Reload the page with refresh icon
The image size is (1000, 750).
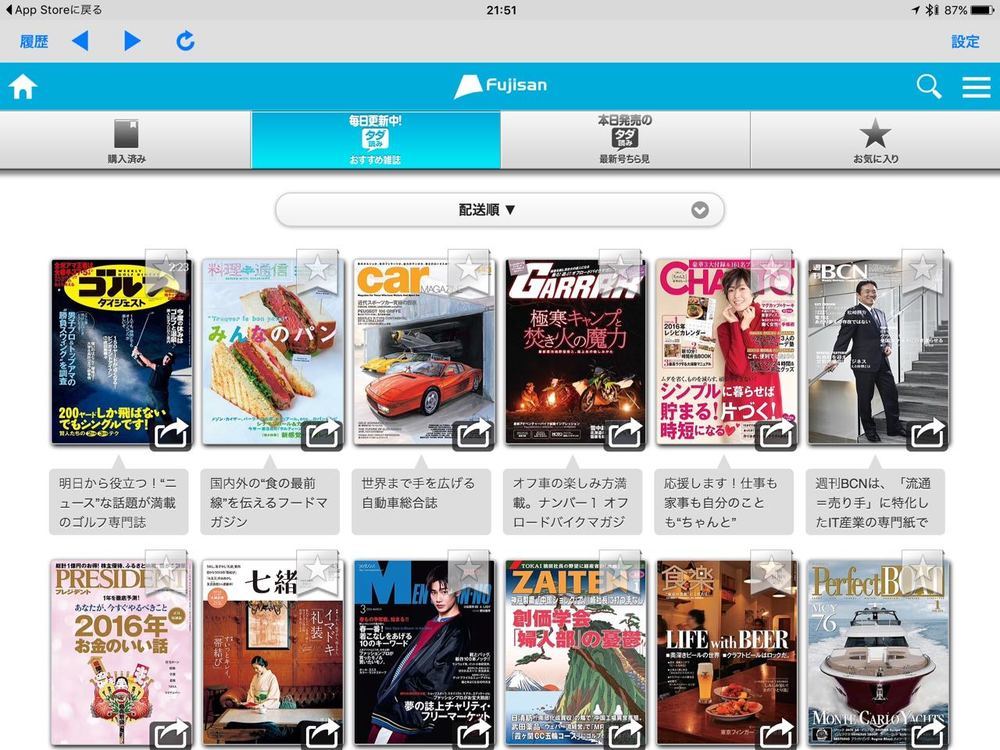[185, 41]
